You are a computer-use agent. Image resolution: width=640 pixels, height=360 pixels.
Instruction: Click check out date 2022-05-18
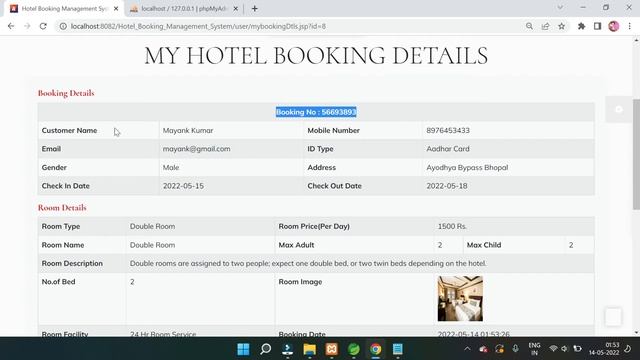447,186
